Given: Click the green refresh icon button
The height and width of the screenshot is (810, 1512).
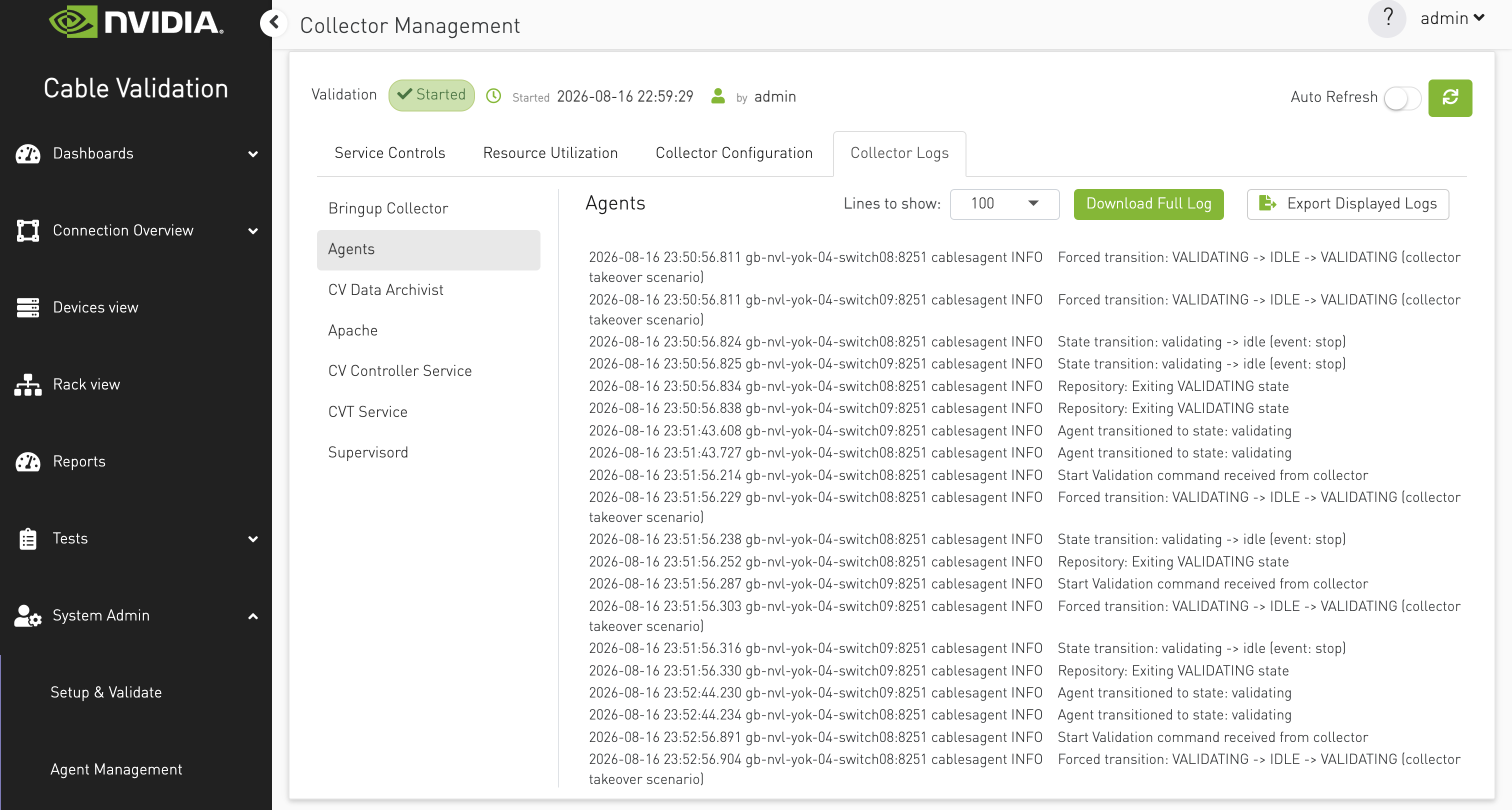Looking at the screenshot, I should point(1450,97).
